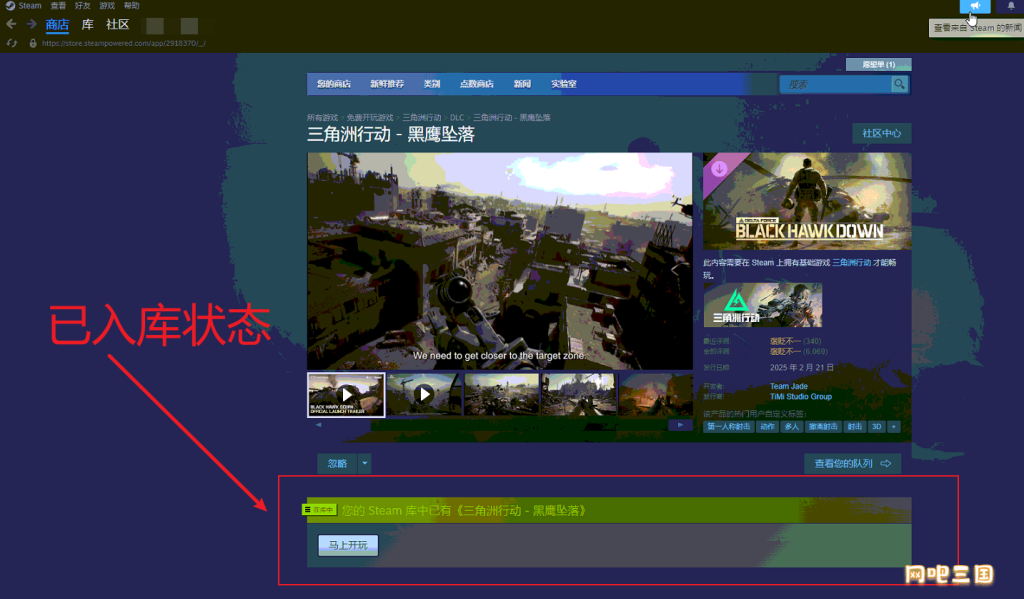1024x599 pixels.
Task: Select the 动作 tag
Action: coord(767,427)
